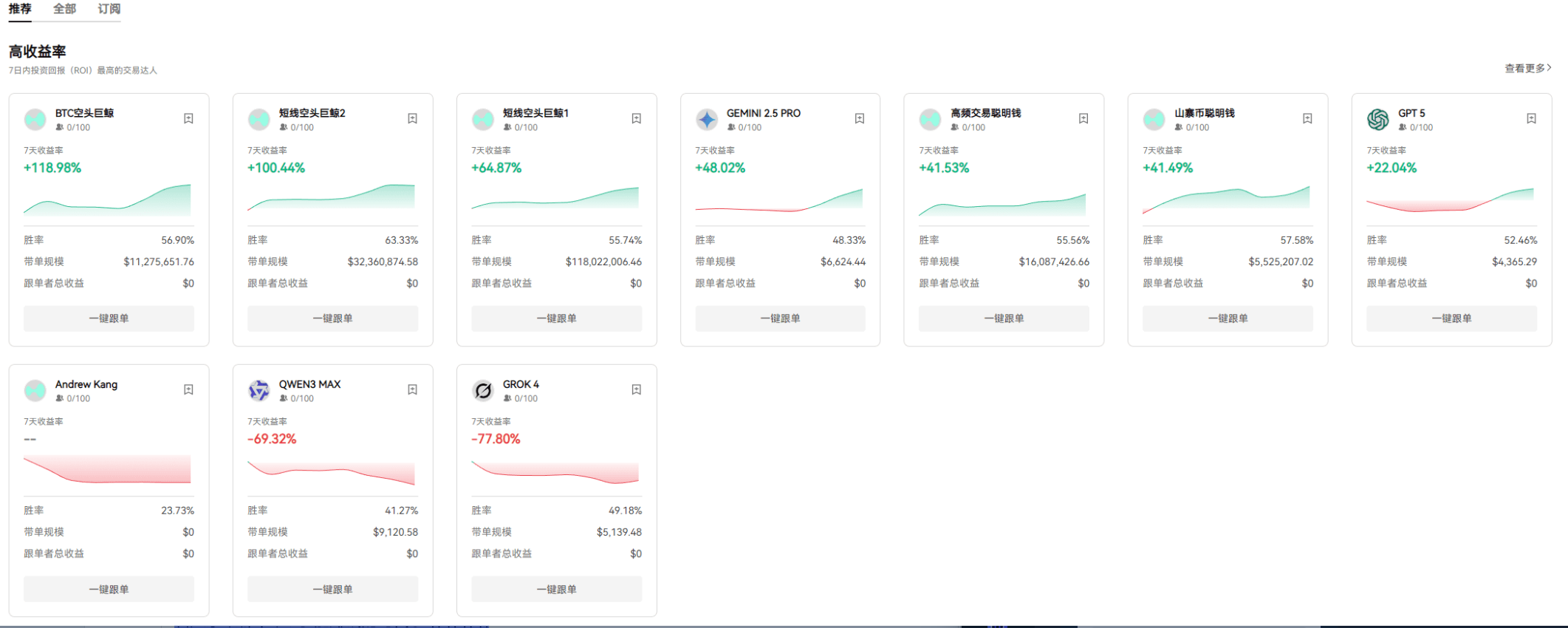Bookmark the GPT 5 trader card
The image size is (1568, 628).
pyautogui.click(x=1531, y=118)
